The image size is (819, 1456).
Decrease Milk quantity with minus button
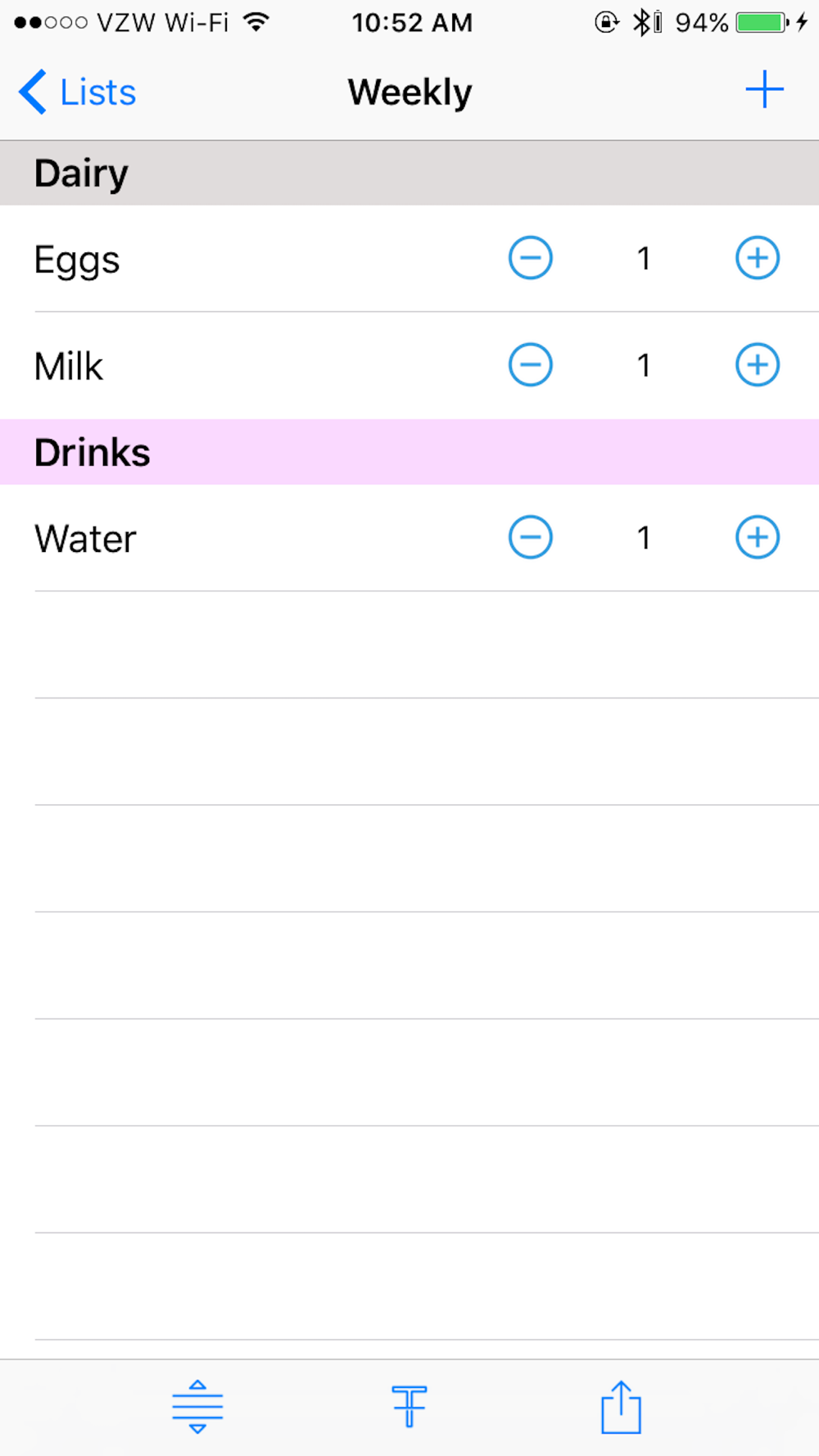tap(530, 364)
